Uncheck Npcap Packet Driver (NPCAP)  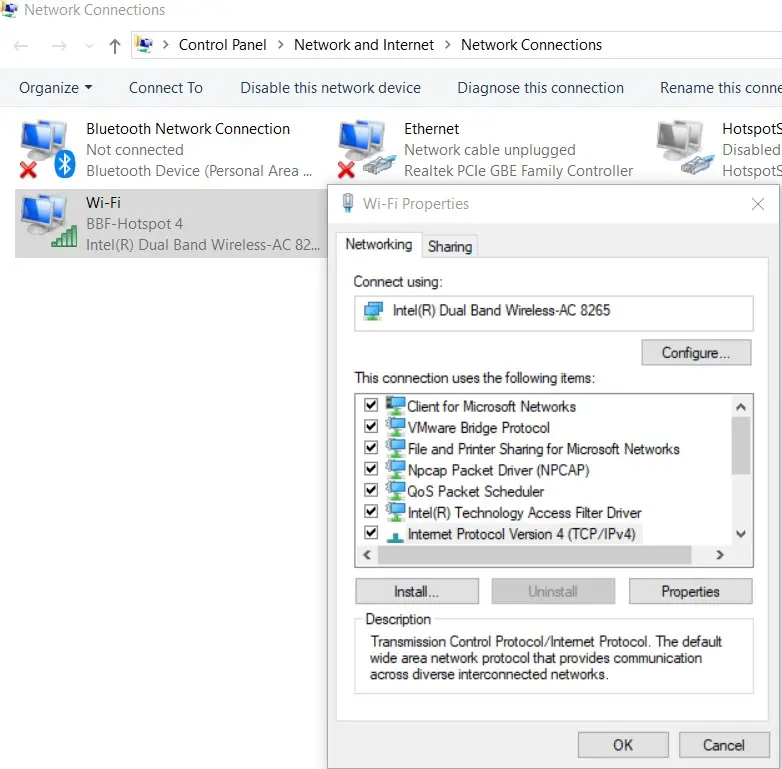point(371,469)
